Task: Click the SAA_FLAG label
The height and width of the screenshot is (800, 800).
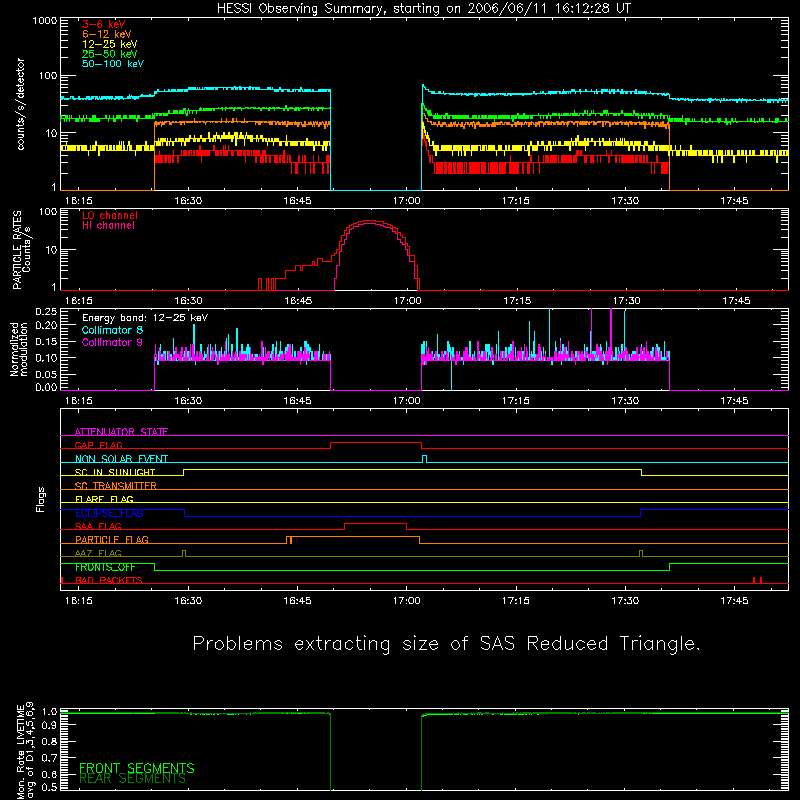Action: click(98, 526)
